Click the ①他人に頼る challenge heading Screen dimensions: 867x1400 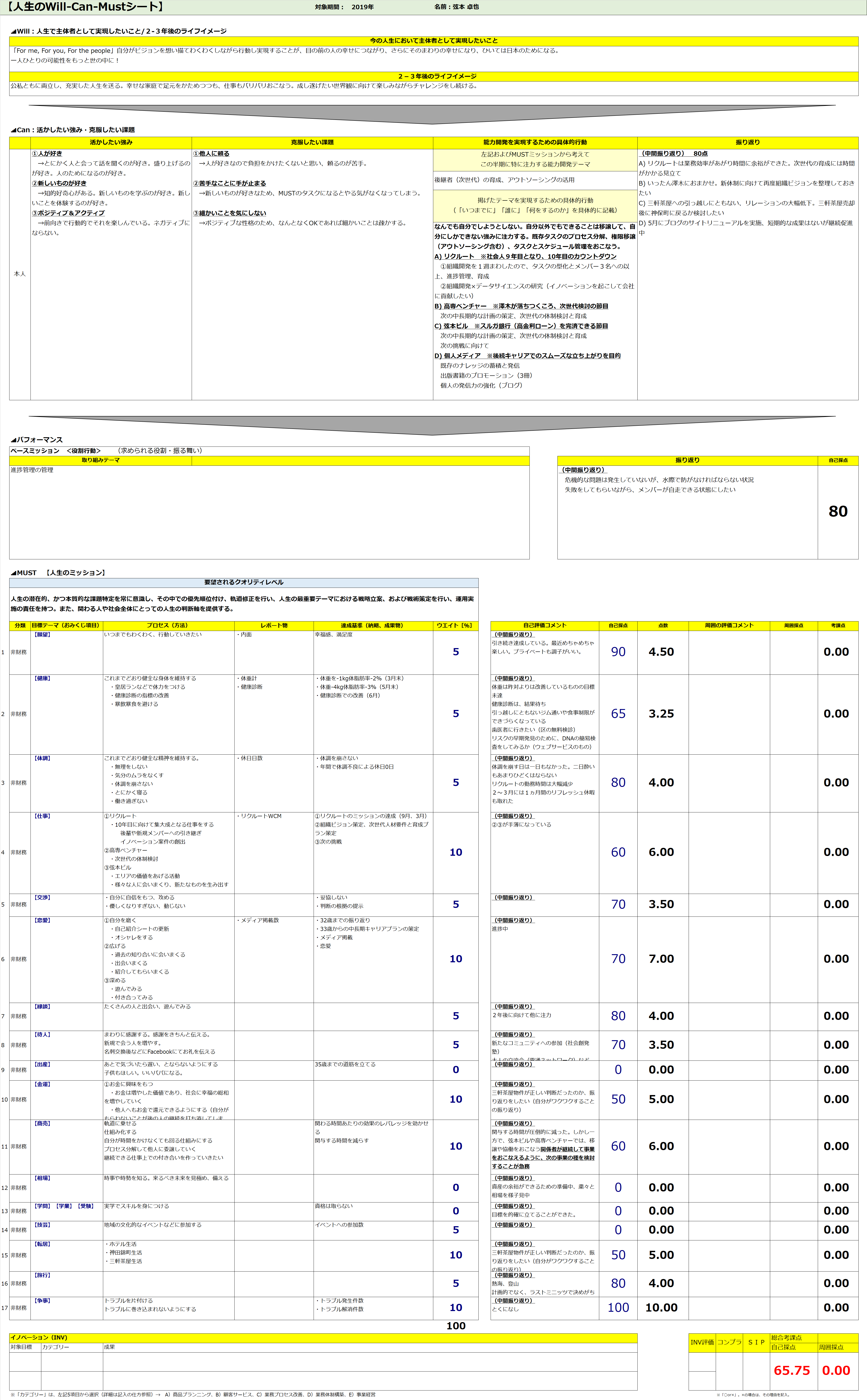tap(211, 154)
